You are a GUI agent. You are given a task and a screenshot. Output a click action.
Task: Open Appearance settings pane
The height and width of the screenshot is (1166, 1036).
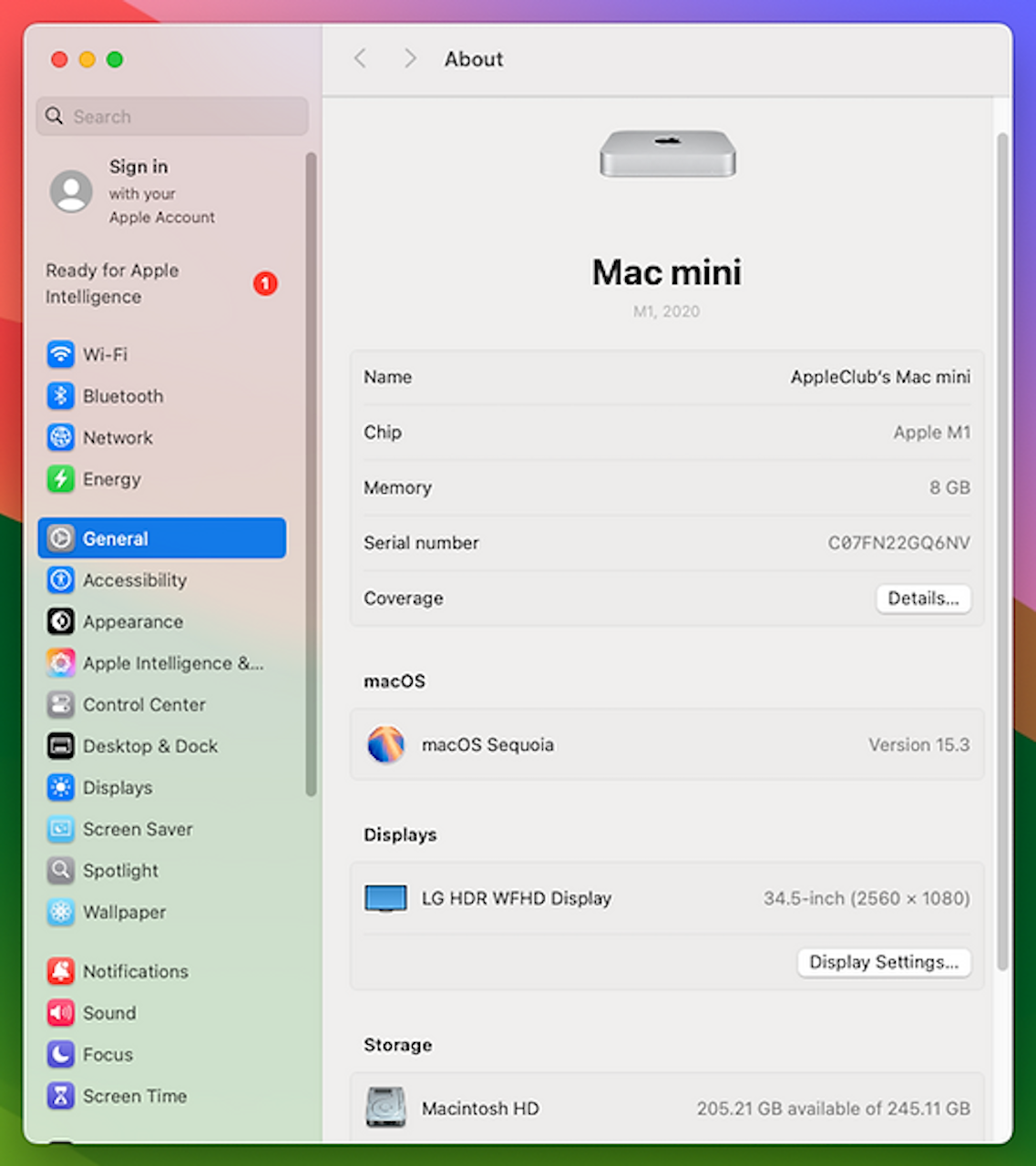click(x=162, y=621)
